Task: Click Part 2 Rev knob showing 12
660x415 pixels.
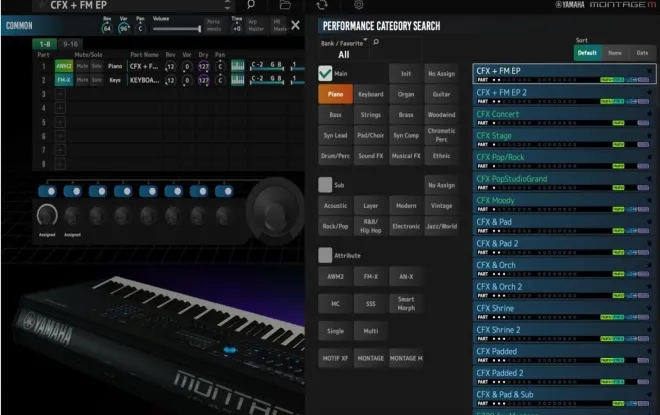Action: click(x=170, y=80)
